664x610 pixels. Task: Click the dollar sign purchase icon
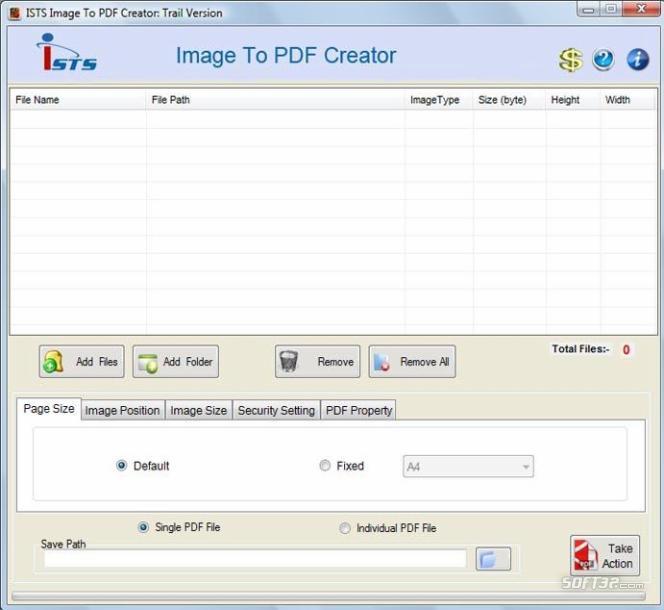[x=570, y=60]
